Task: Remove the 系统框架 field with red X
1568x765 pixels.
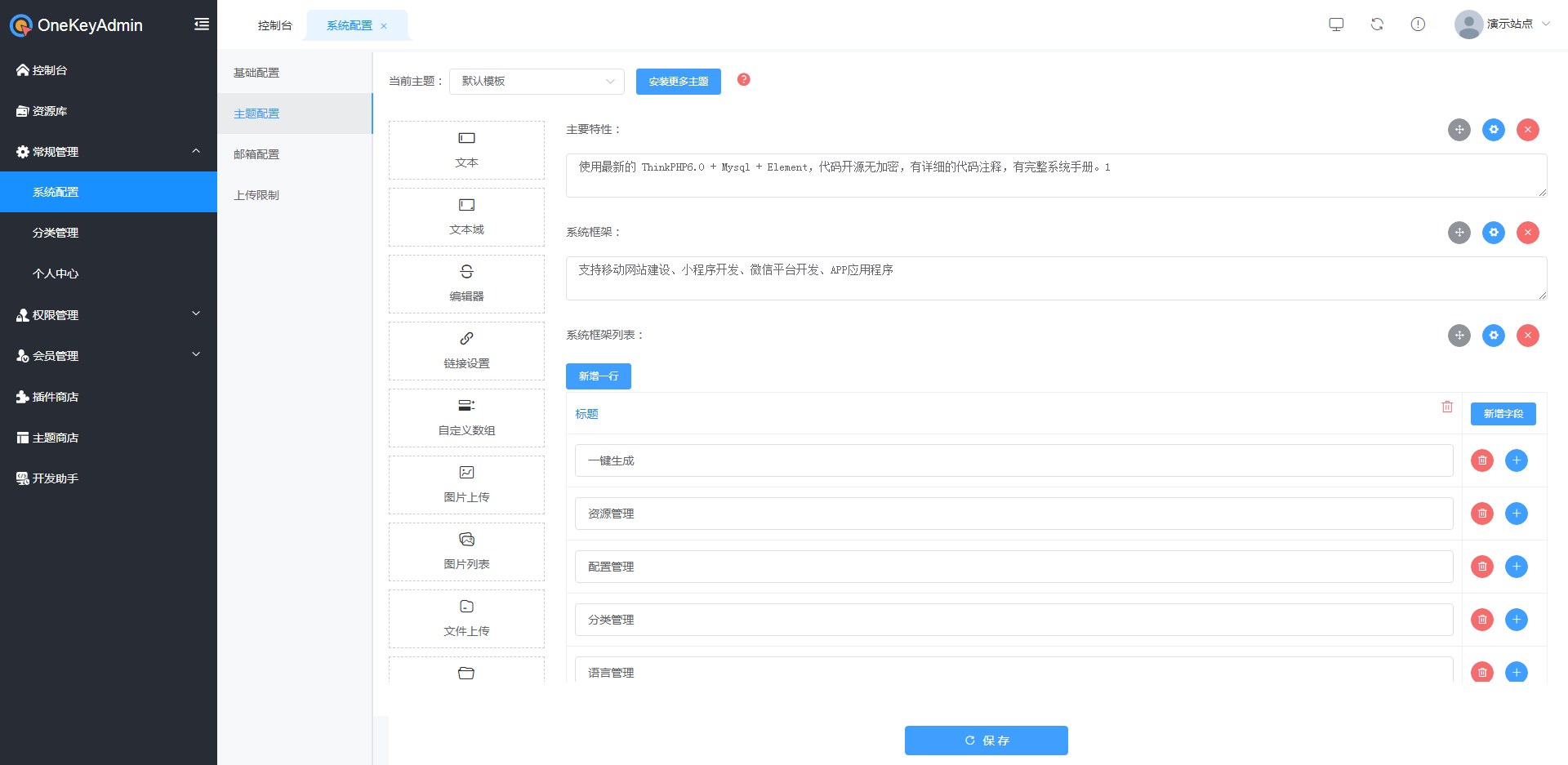Action: pos(1528,233)
